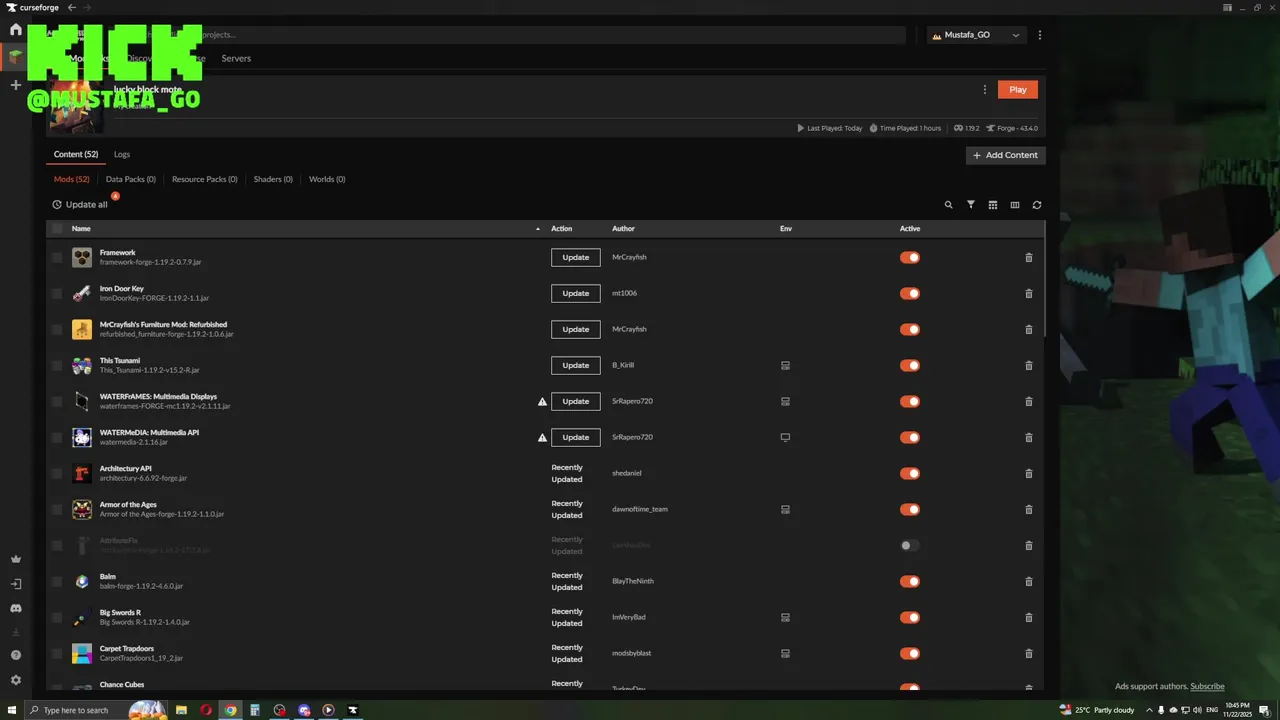Refresh the mods list
Screen dimensions: 1280x720
1037,205
